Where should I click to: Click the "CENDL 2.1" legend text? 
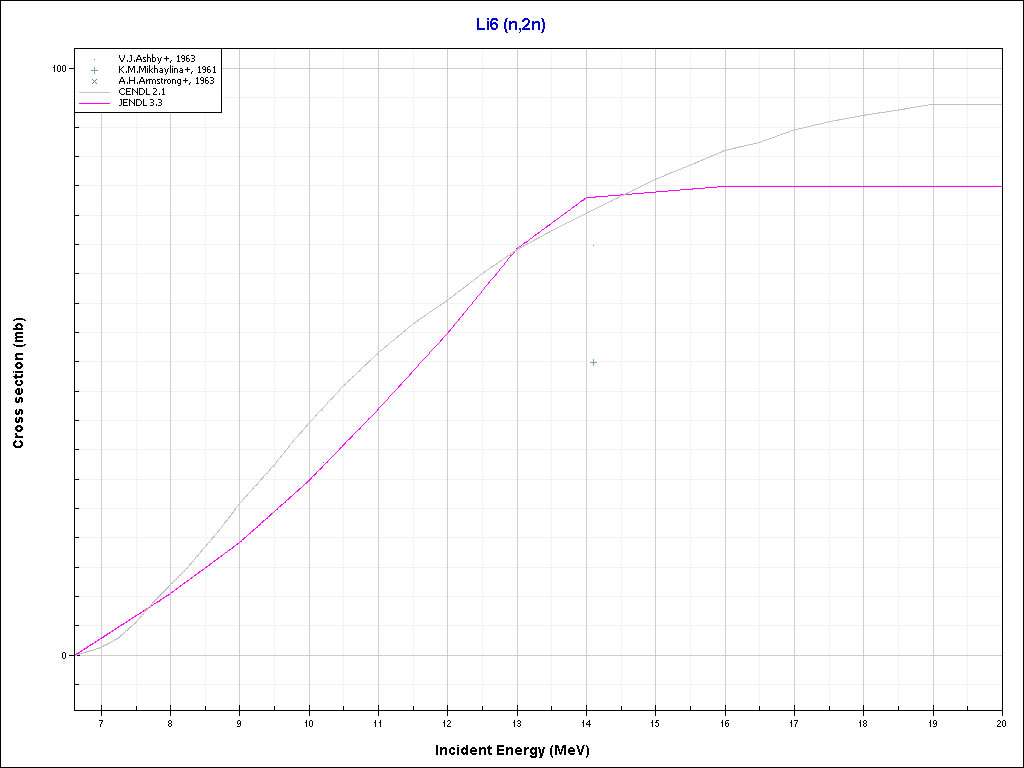click(x=141, y=92)
